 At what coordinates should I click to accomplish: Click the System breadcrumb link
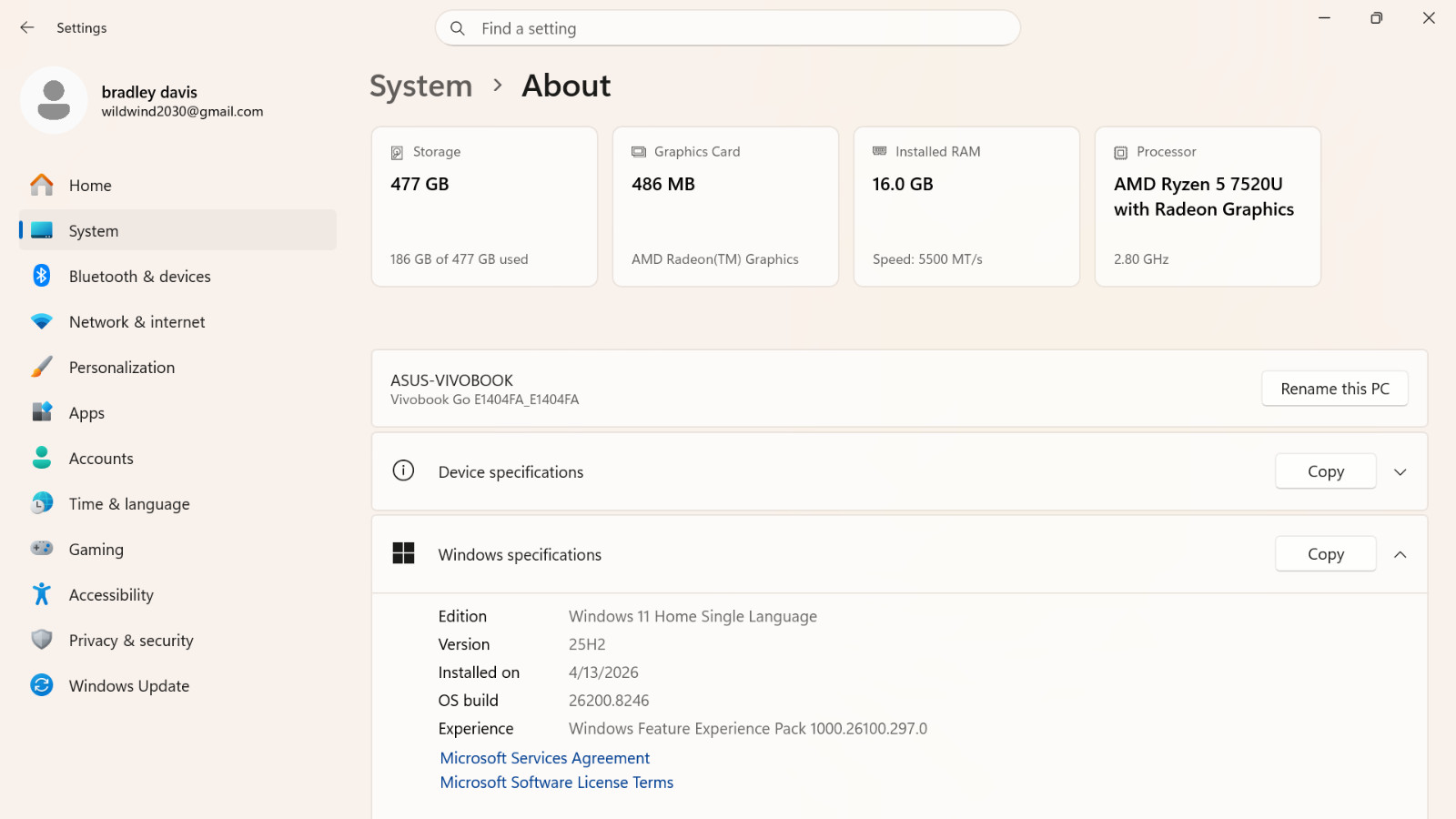421,86
